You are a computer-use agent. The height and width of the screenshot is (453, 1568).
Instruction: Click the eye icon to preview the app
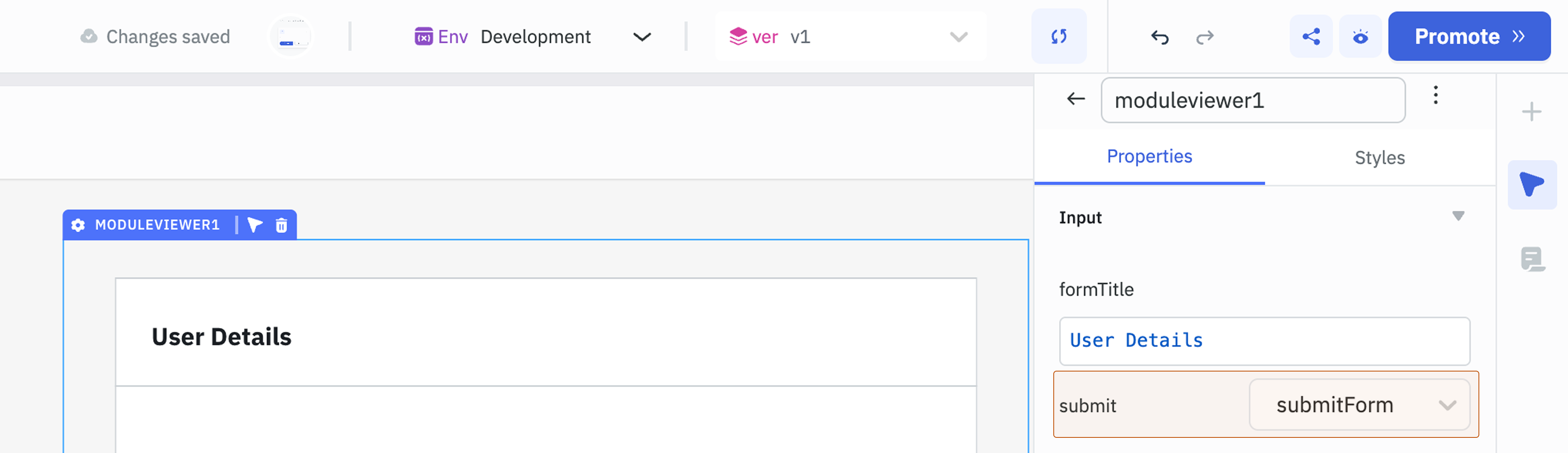(1361, 36)
